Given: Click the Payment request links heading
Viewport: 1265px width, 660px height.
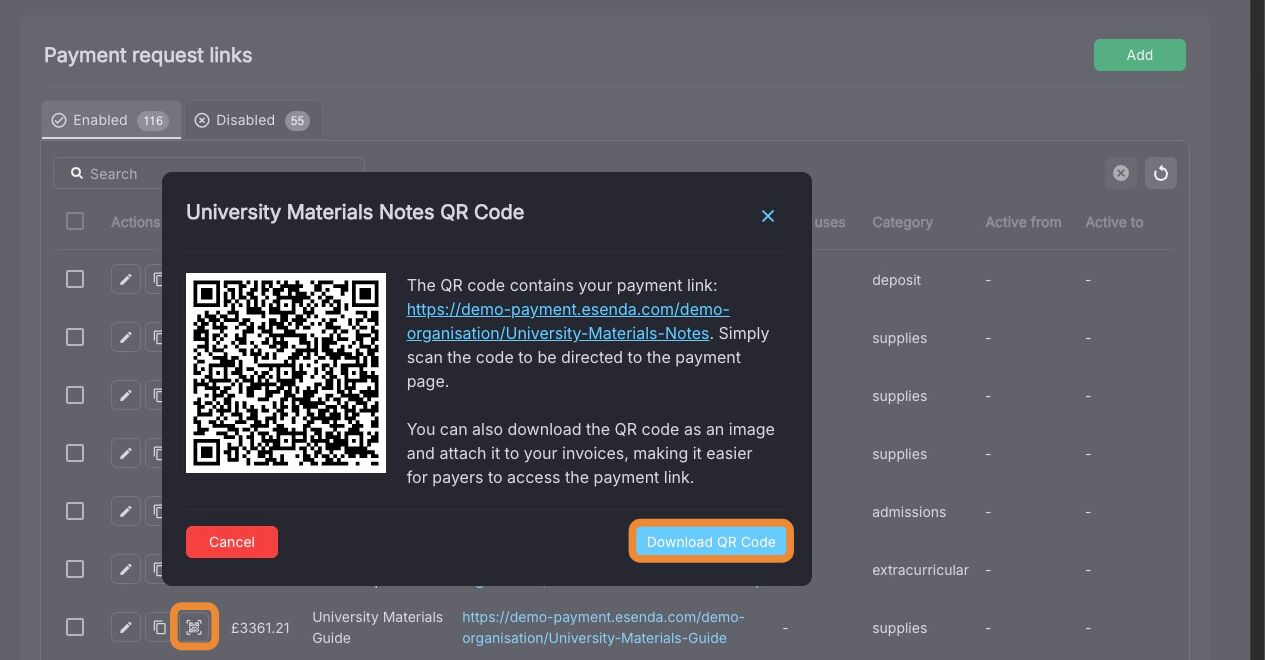Looking at the screenshot, I should (148, 55).
